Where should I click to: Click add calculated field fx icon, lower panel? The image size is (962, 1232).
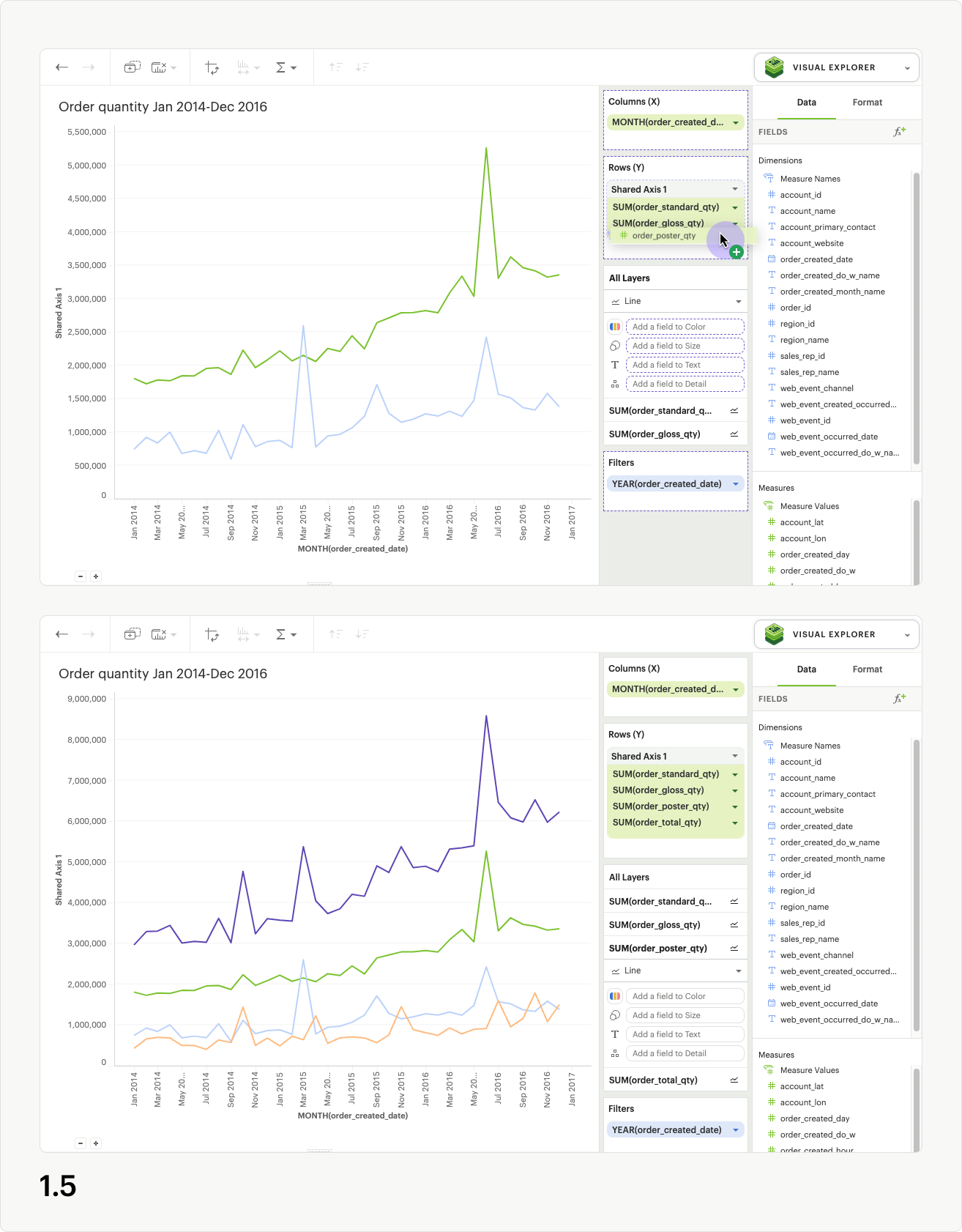tap(899, 699)
